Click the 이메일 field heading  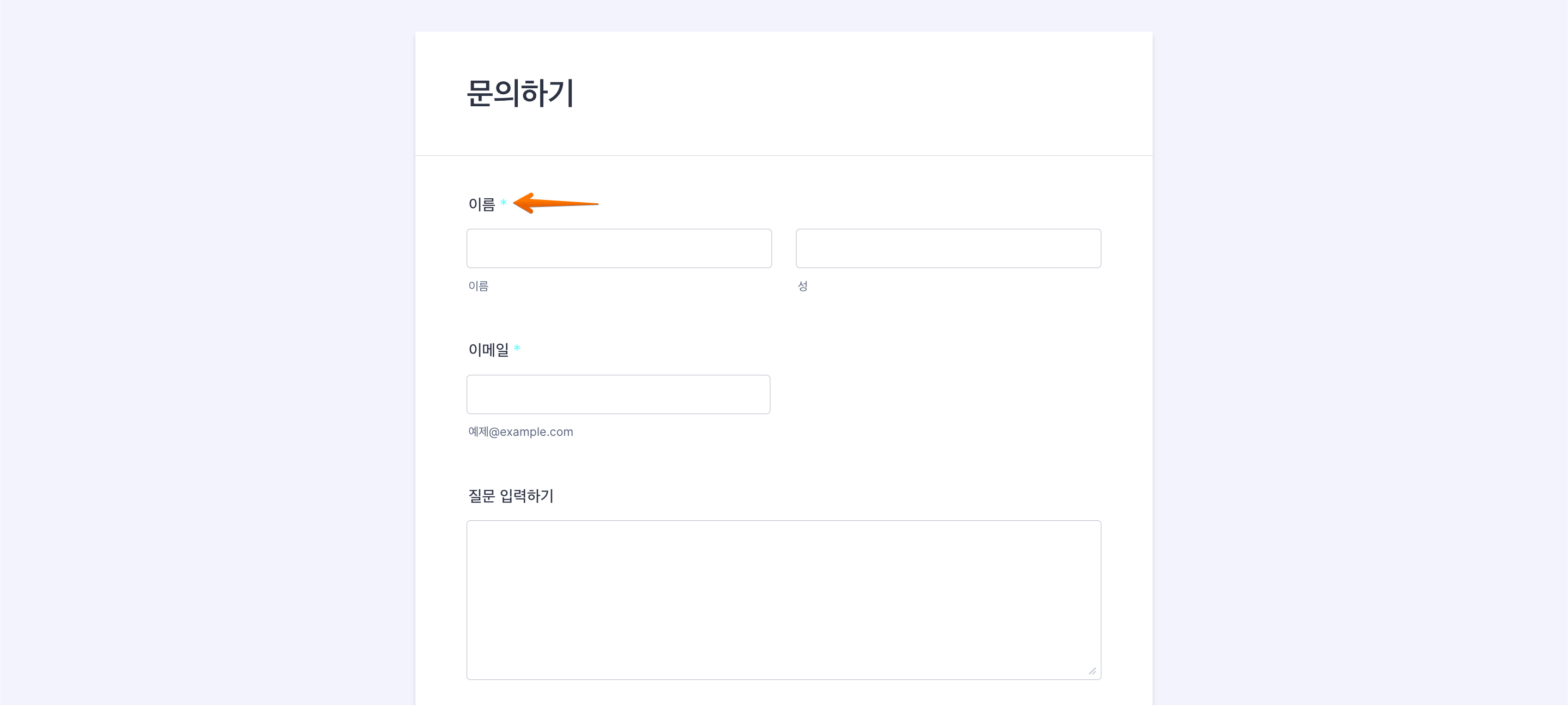(x=488, y=350)
